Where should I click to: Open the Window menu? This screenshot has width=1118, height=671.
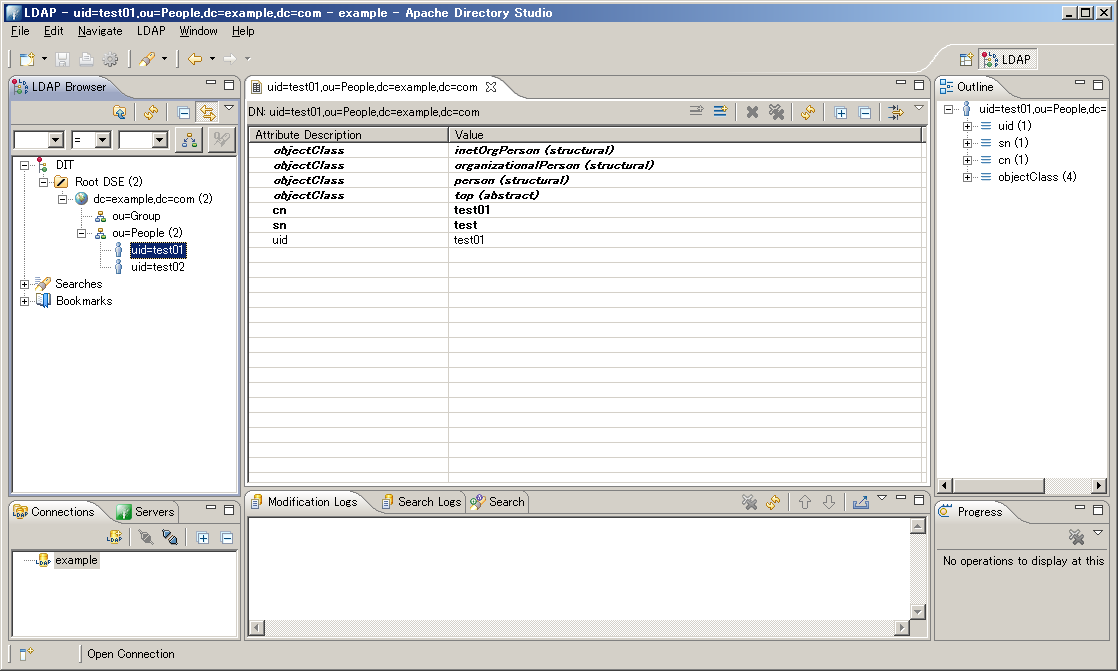(x=198, y=31)
